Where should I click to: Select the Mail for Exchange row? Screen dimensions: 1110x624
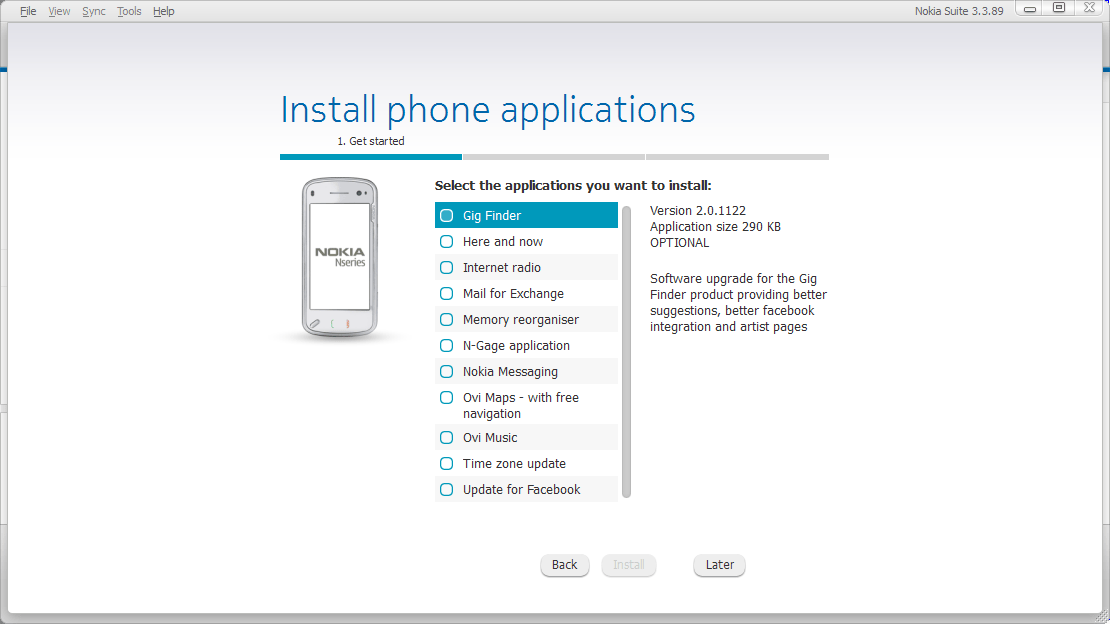pos(526,293)
